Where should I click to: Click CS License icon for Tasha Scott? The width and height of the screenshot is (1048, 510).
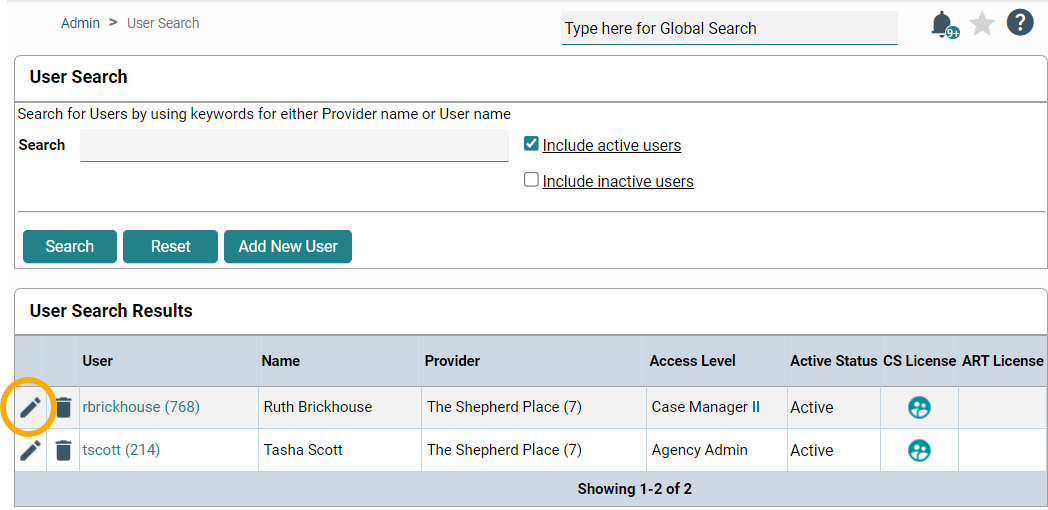click(x=919, y=451)
